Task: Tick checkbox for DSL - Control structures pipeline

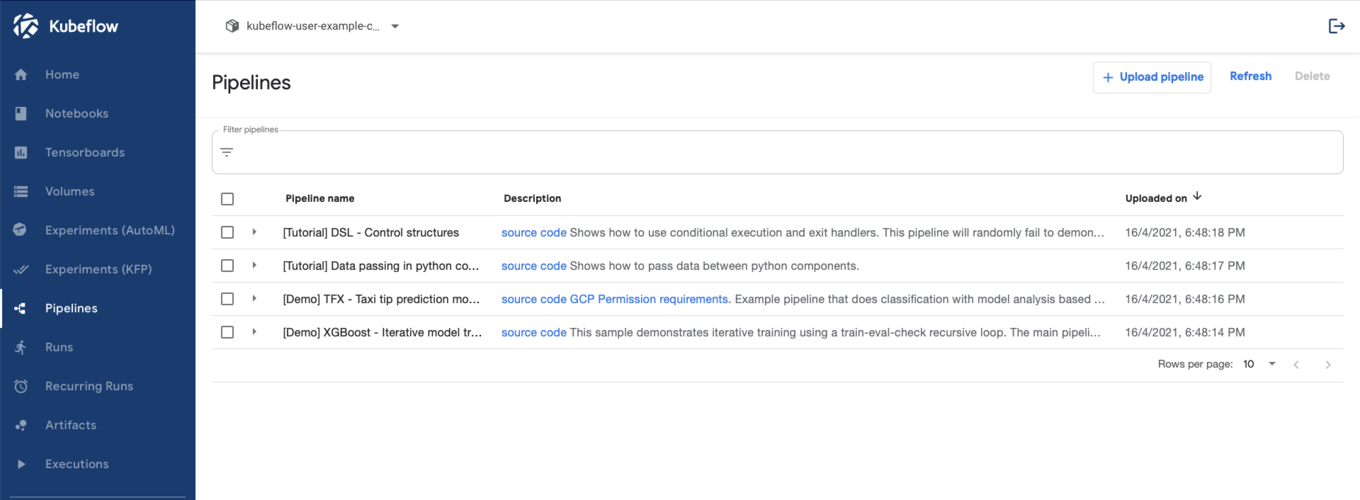Action: coord(227,232)
